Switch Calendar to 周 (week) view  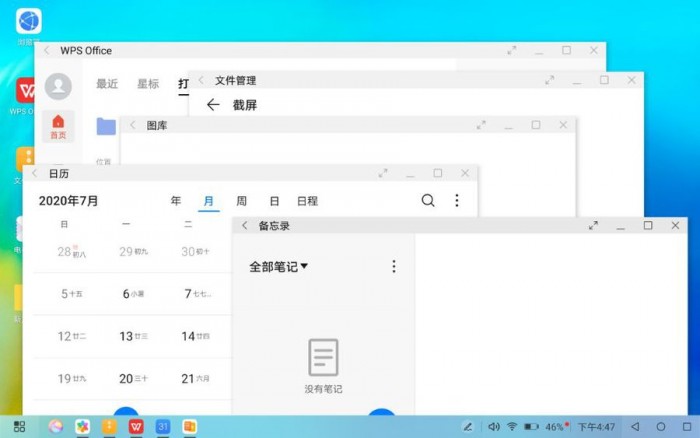point(241,201)
